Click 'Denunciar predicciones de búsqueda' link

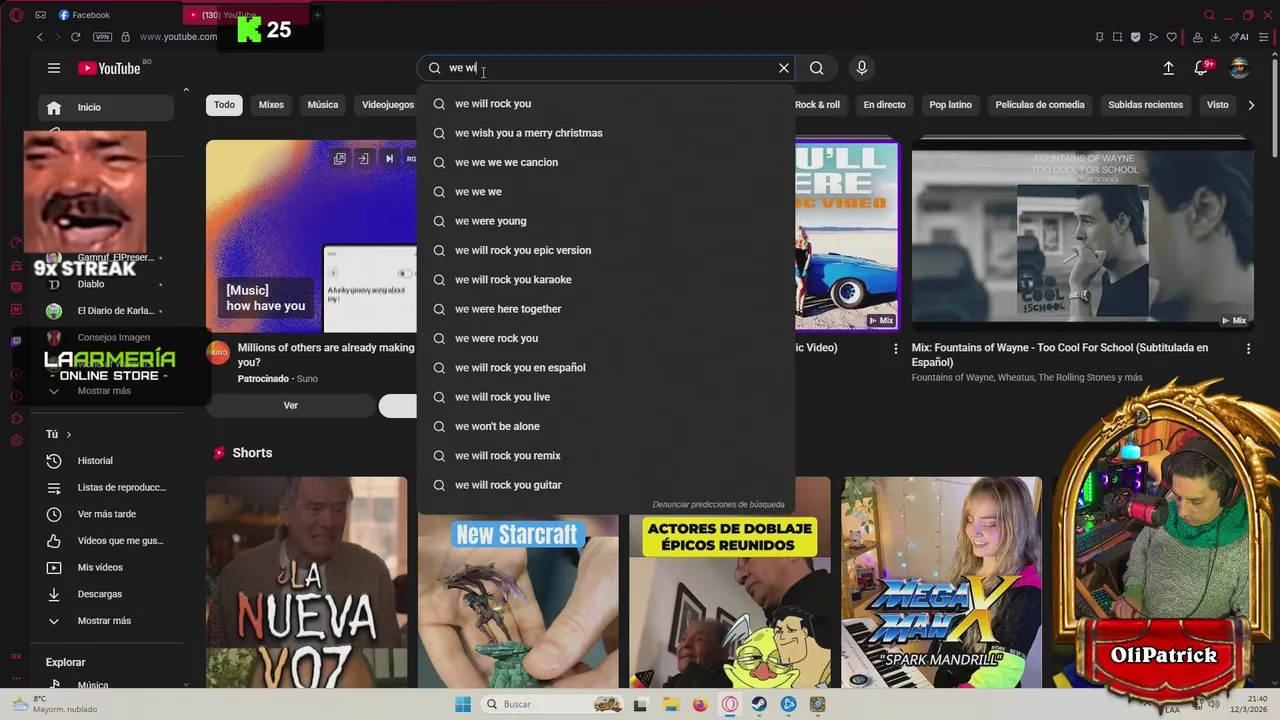click(718, 505)
